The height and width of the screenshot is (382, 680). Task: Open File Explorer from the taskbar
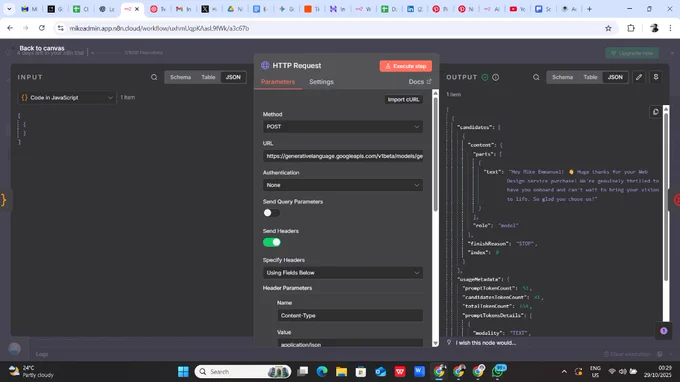341,372
